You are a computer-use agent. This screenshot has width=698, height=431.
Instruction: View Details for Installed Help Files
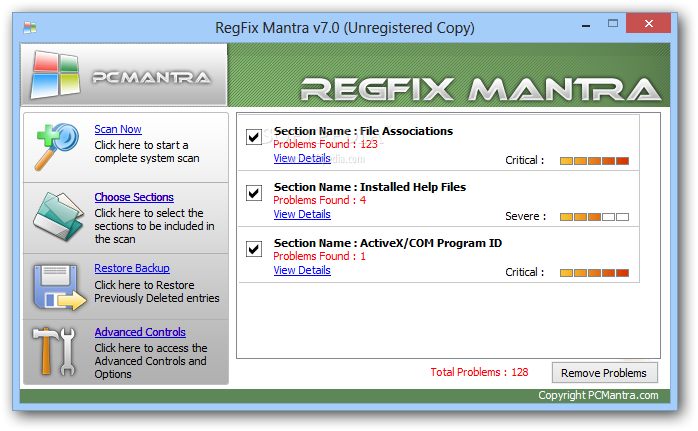pos(302,214)
